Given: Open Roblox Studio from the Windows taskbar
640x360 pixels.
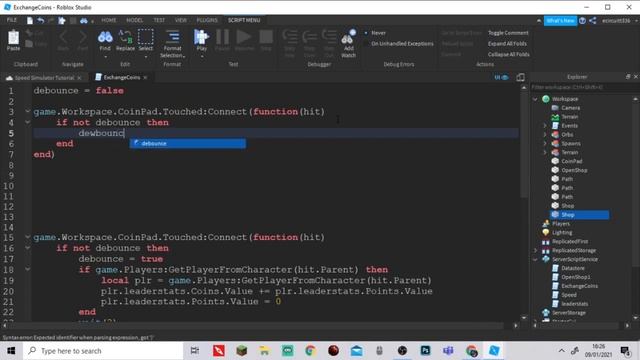Looking at the screenshot, I should coord(494,351).
